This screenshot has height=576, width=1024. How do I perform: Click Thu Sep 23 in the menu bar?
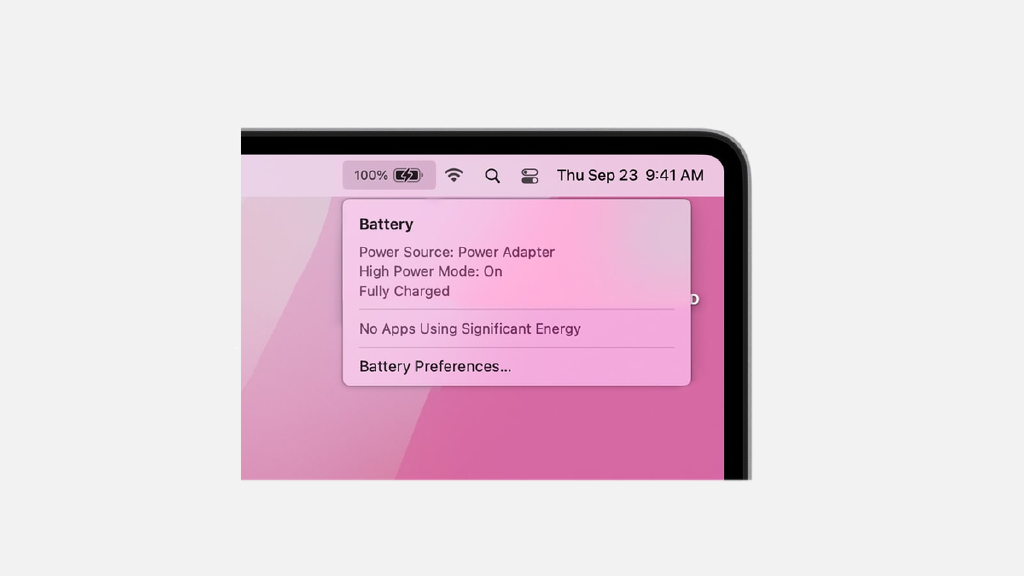[x=597, y=174]
